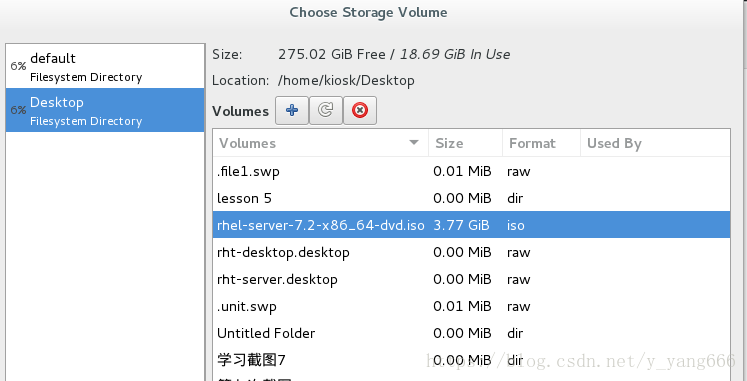Click the 3.77 GiB size cell
This screenshot has width=747, height=381.
coord(461,225)
